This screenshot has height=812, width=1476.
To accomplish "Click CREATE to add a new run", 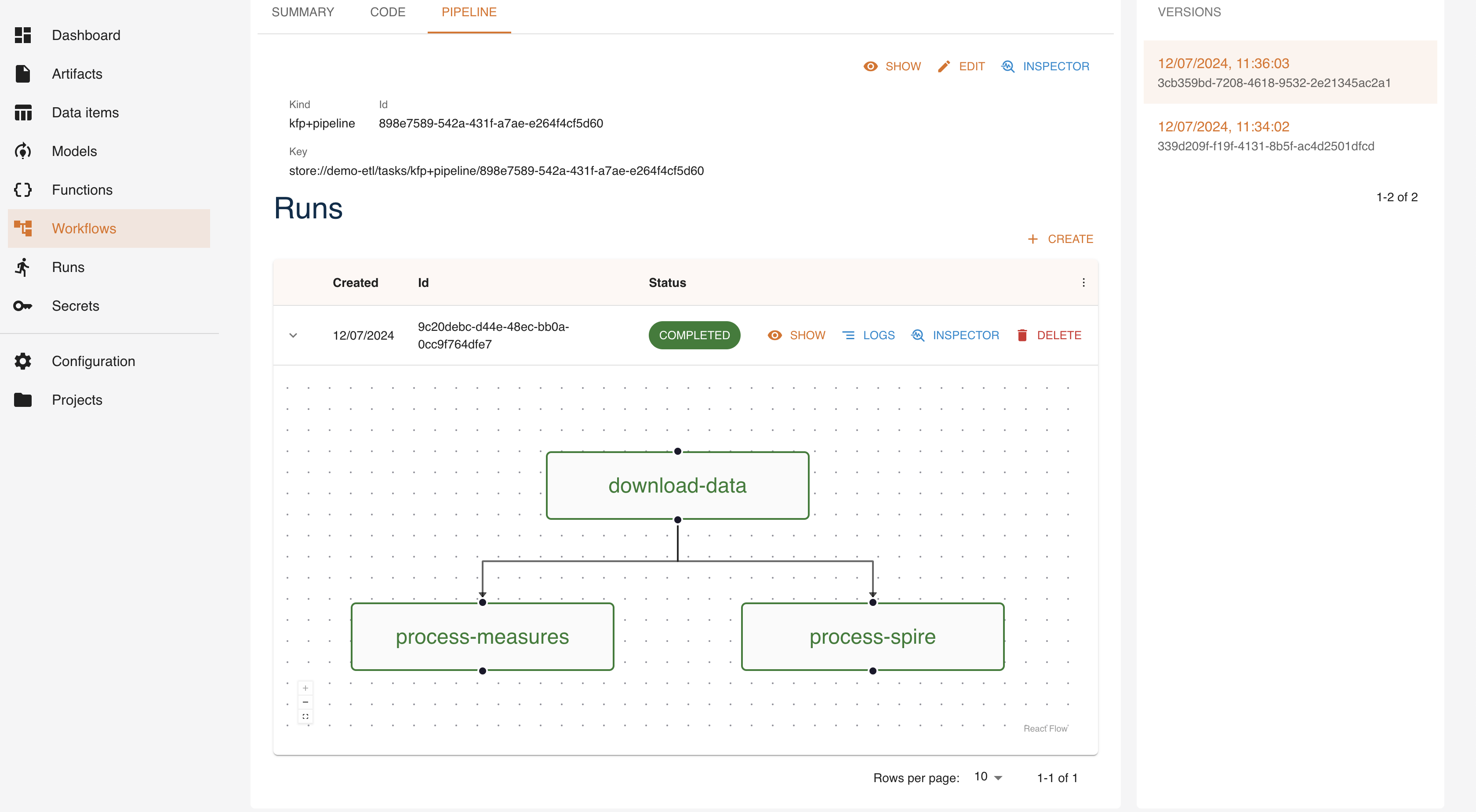I will (x=1060, y=239).
